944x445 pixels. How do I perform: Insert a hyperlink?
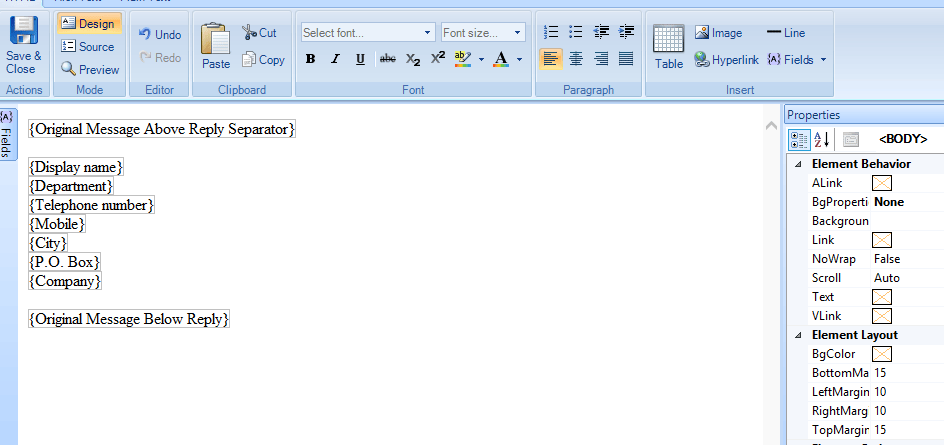726,60
